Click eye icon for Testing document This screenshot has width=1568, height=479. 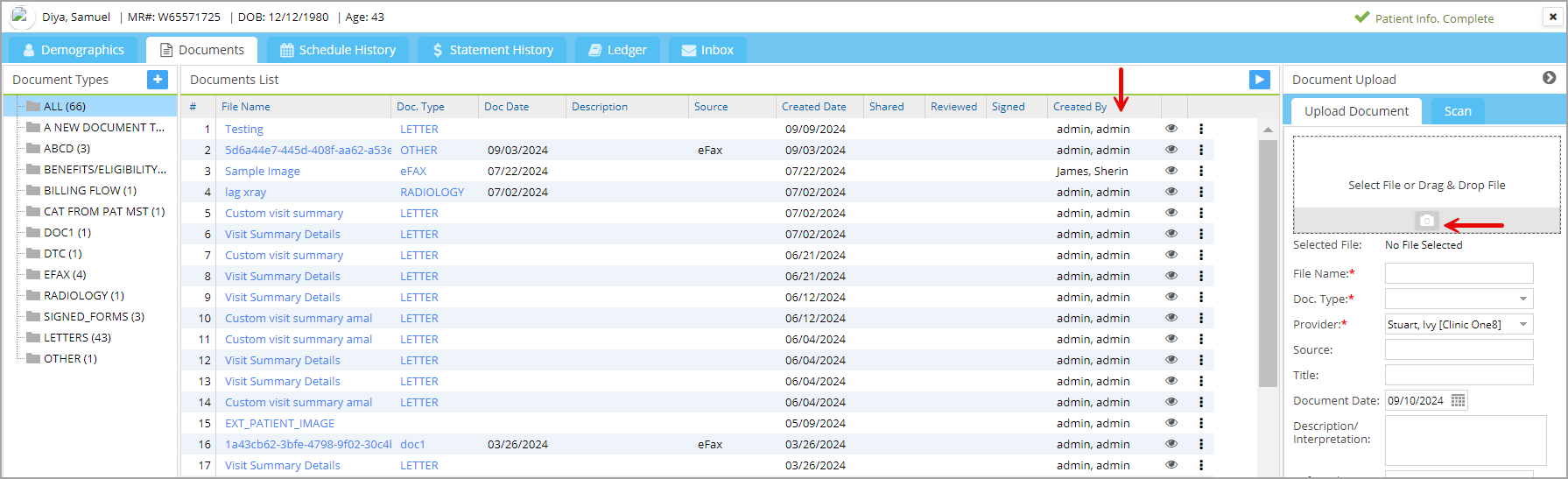pos(1171,129)
